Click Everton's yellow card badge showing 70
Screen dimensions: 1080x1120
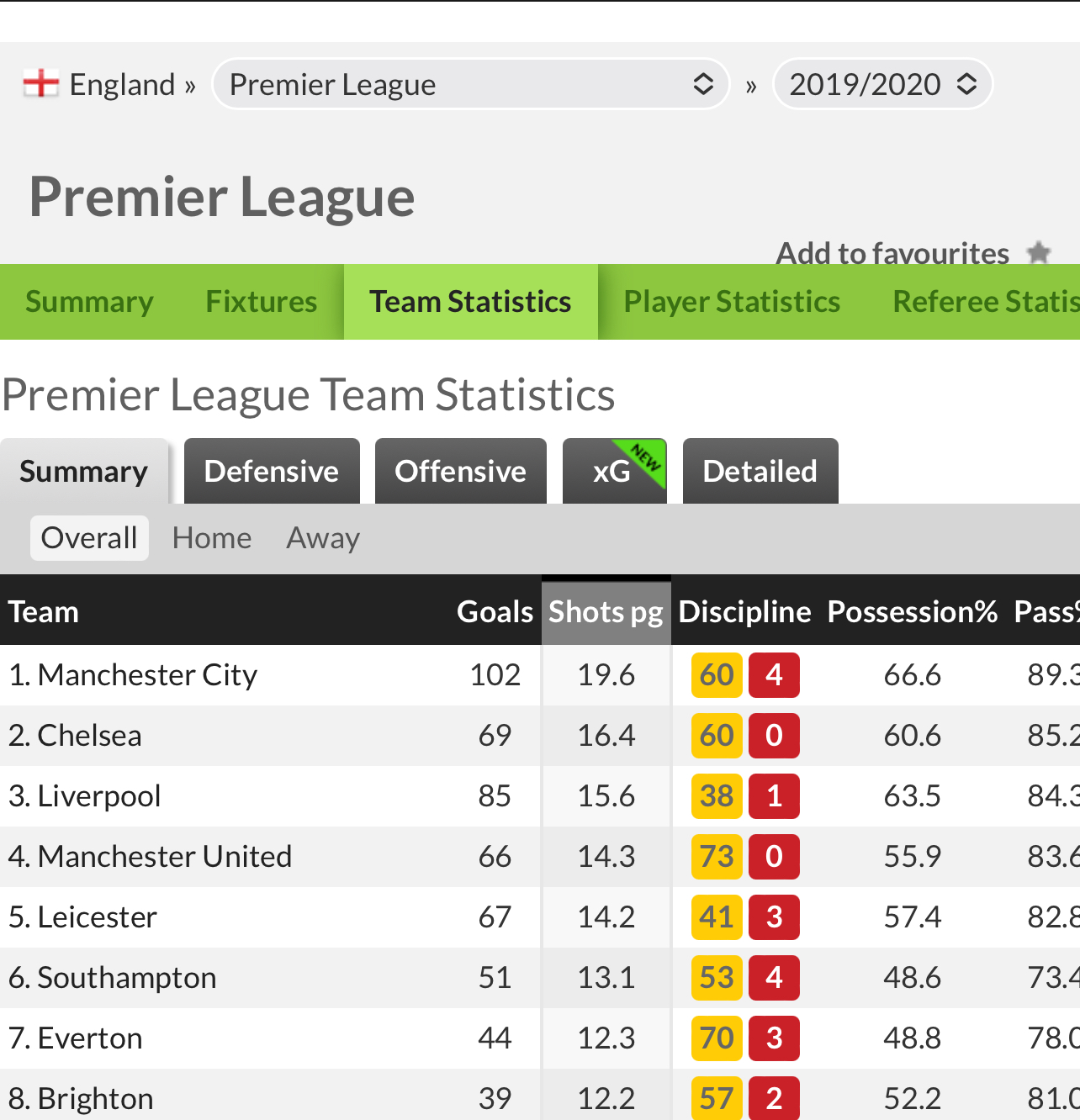coord(717,1038)
